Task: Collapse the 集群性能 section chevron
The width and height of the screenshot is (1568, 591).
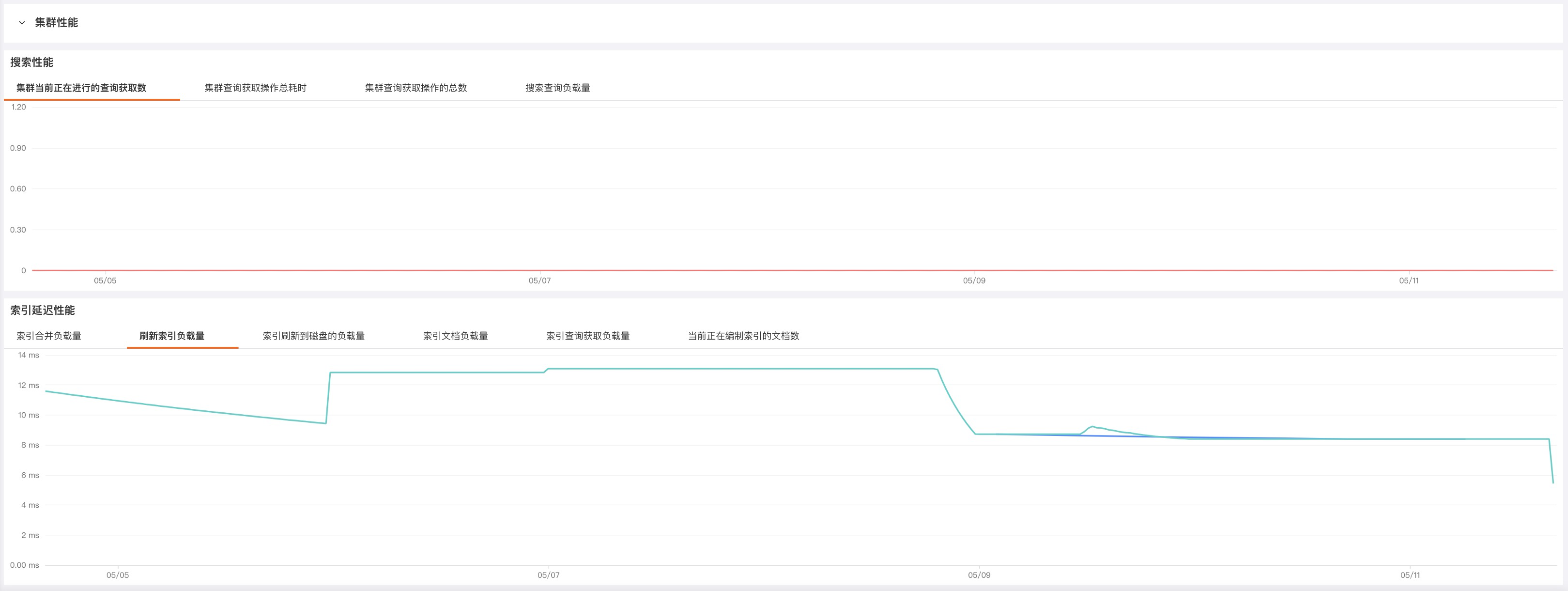Action: tap(22, 23)
